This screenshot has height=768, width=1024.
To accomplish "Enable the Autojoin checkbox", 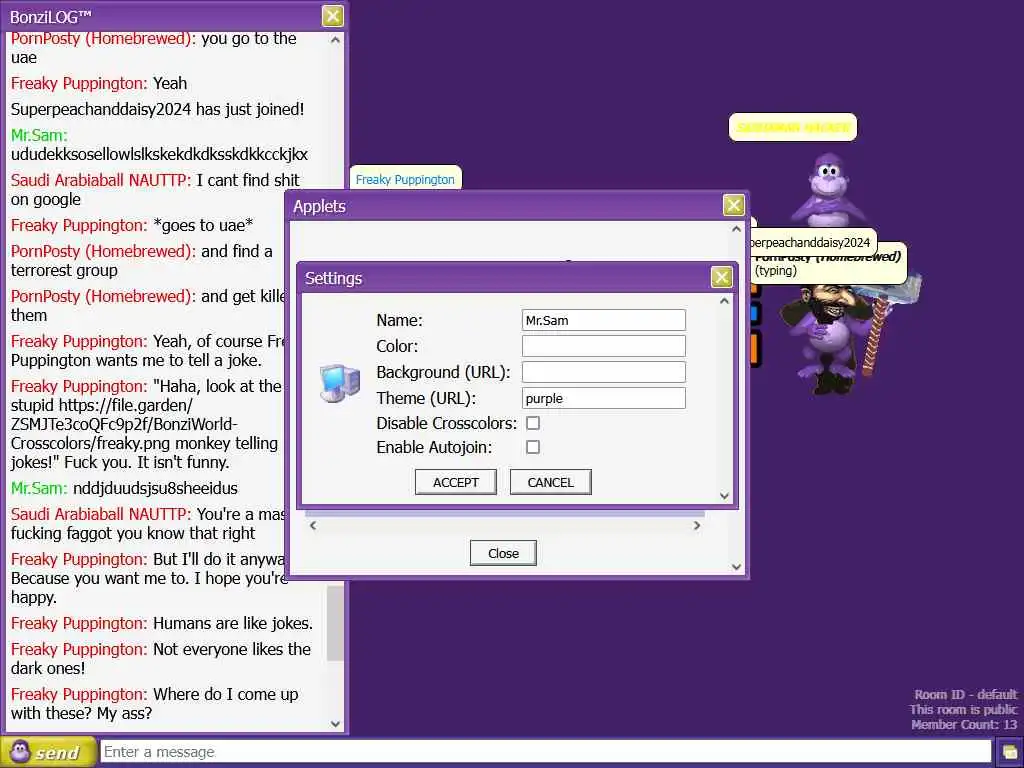I will click(533, 447).
